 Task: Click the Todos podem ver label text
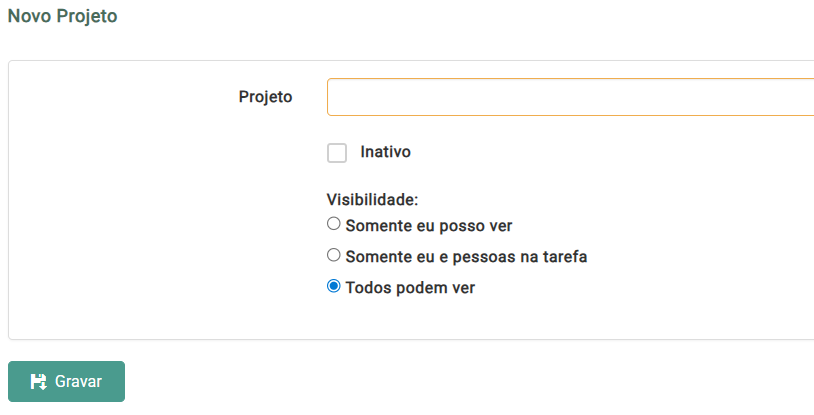click(x=410, y=288)
